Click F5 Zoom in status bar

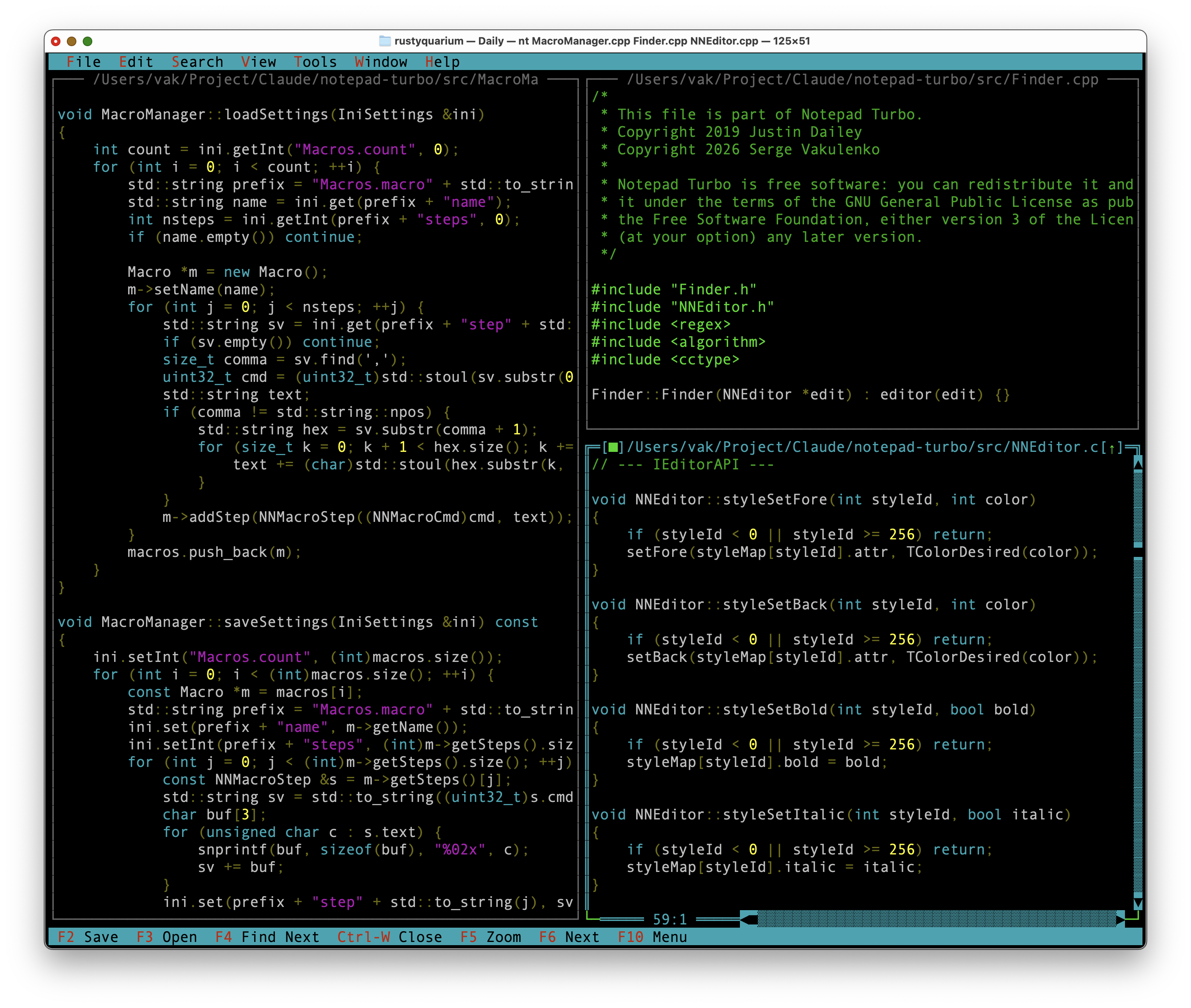pyautogui.click(x=491, y=937)
